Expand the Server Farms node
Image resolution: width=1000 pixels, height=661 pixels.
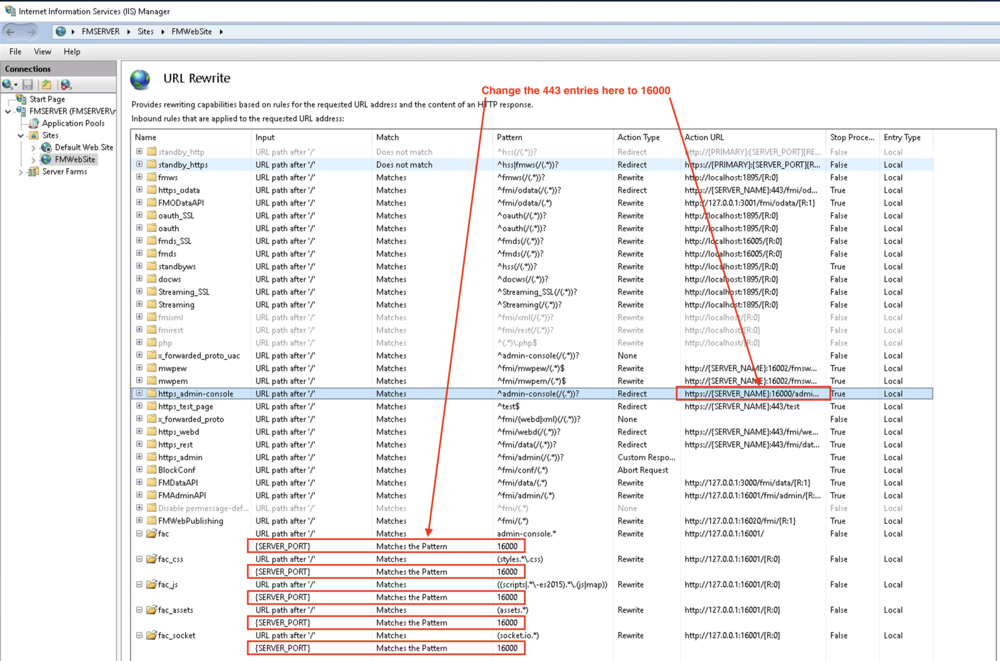coord(20,172)
